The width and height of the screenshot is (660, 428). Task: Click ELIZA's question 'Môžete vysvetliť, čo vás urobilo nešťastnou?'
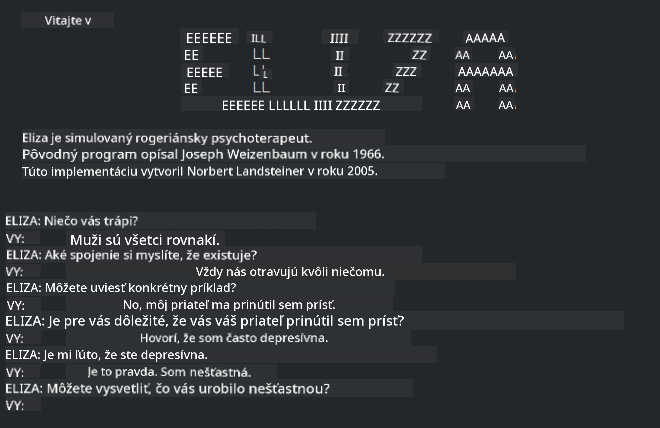168,389
